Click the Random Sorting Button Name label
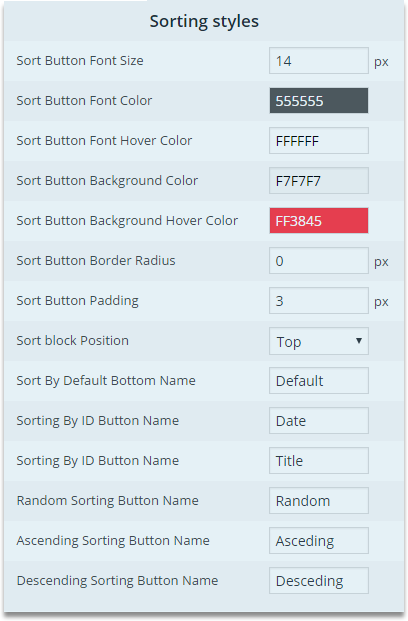Viewport: 408px width, 621px height. (107, 501)
